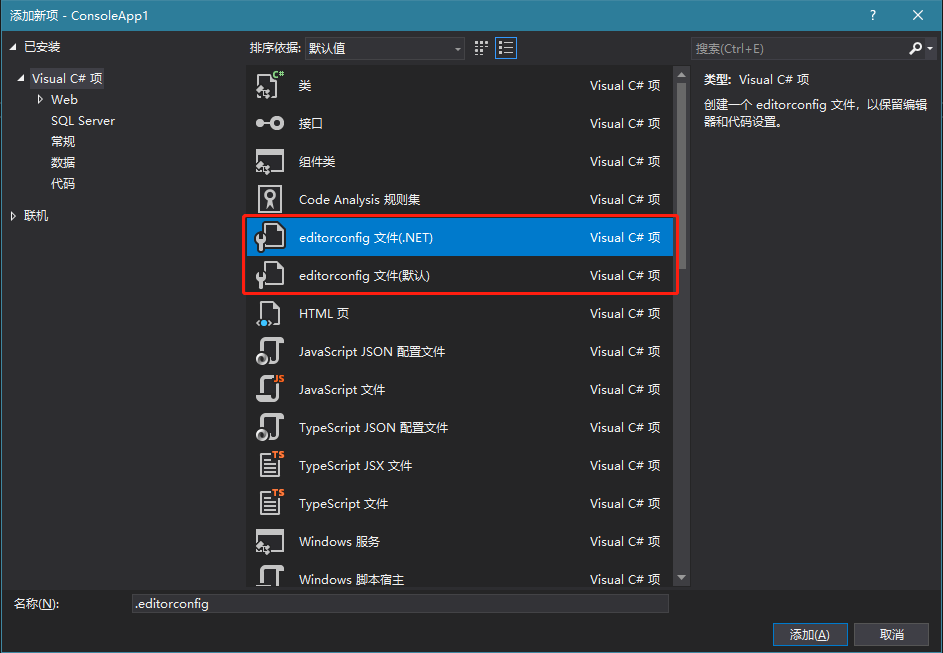This screenshot has height=653, width=943.
Task: Click the 添加 button to add item
Action: [x=809, y=634]
